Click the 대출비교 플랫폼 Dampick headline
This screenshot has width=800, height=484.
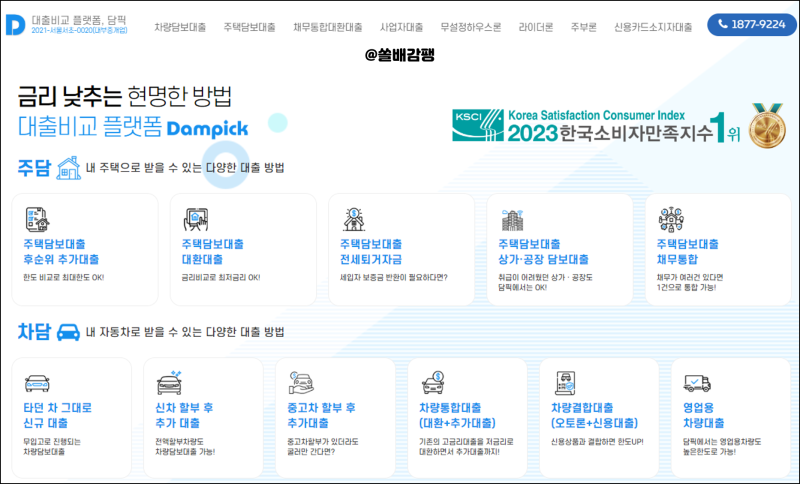[x=133, y=127]
